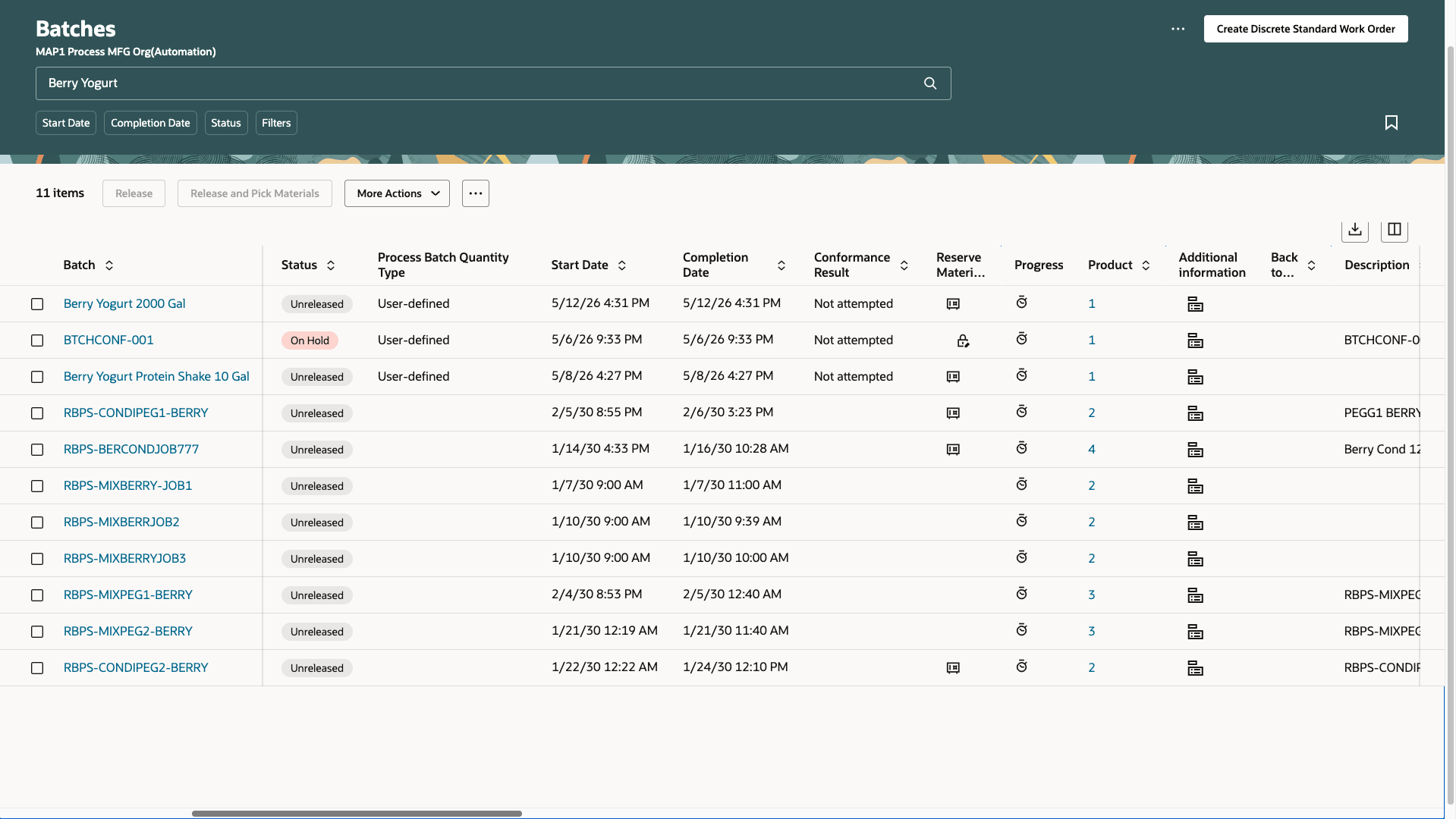The height and width of the screenshot is (819, 1456).
Task: Open the Completion Date filter chip
Action: 150,123
